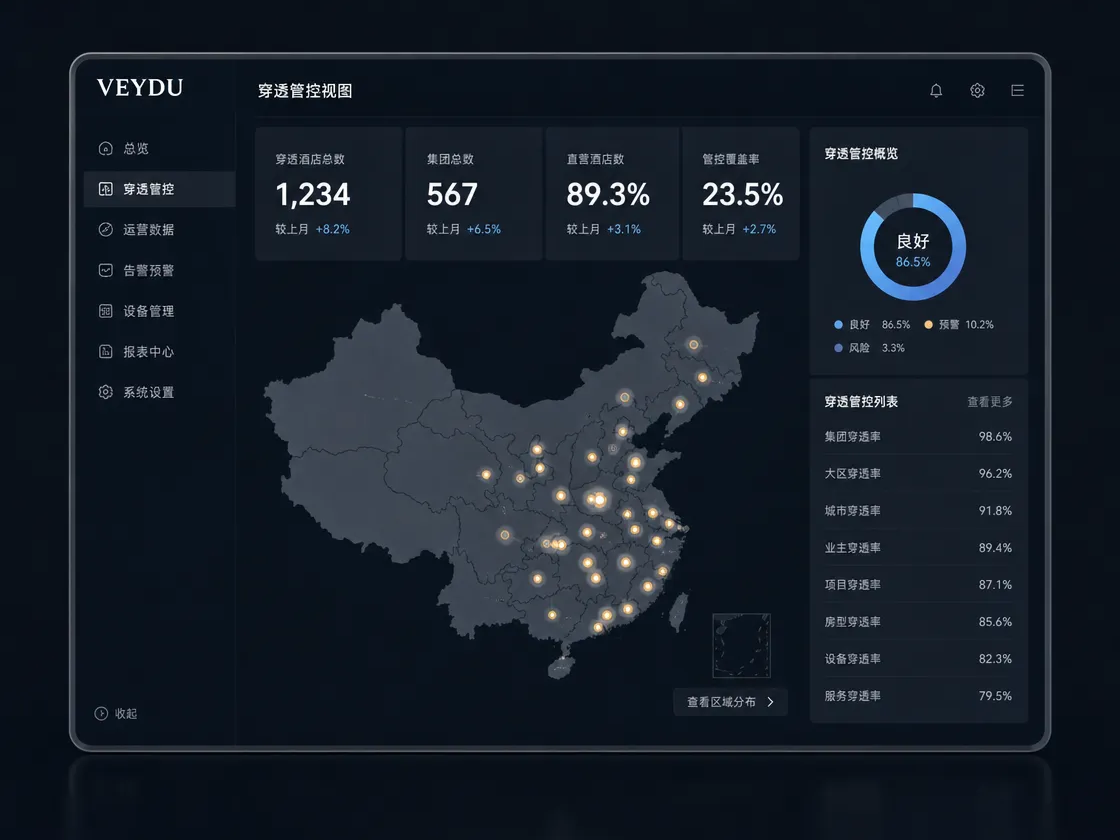Click the 查看区域分布 button
The image size is (1120, 840).
730,702
